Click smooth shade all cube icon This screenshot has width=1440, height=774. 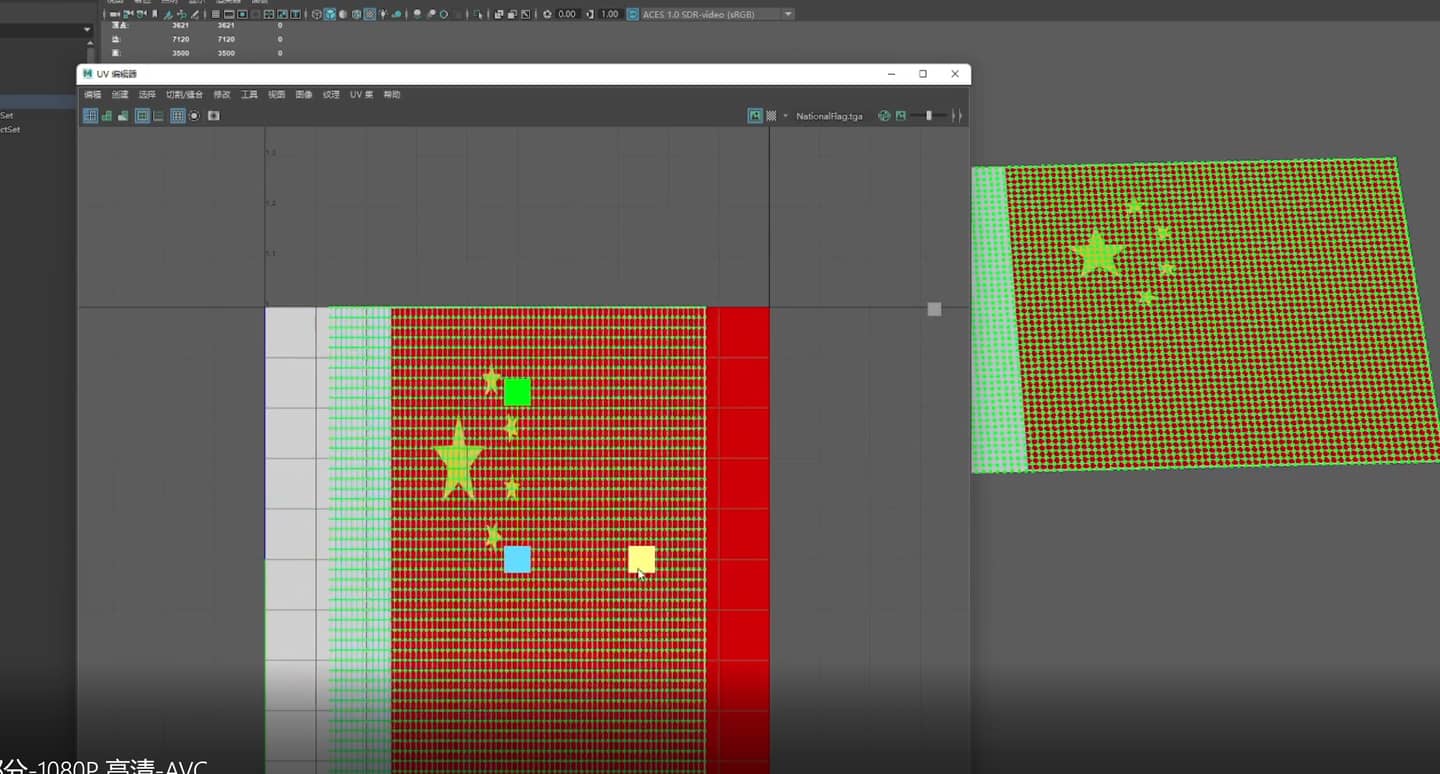click(330, 14)
